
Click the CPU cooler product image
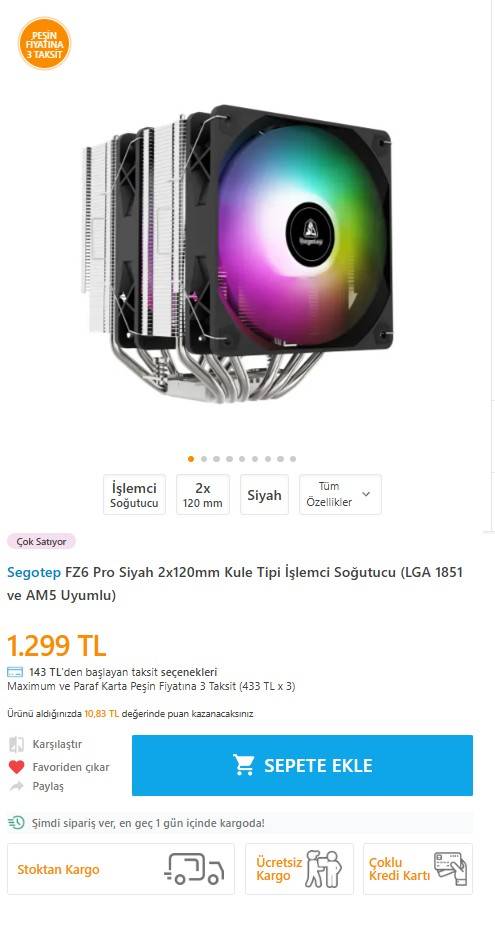tap(237, 254)
